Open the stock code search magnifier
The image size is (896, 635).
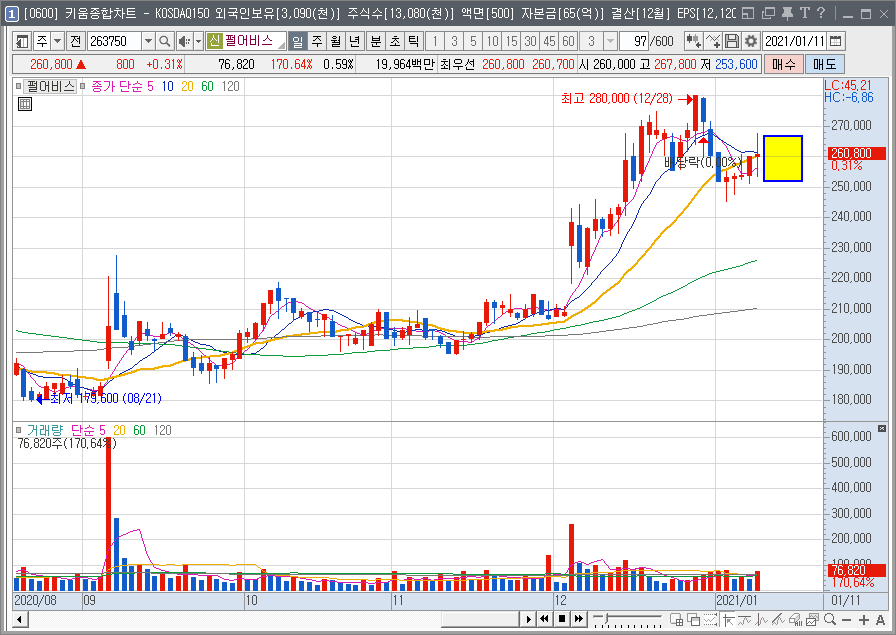[165, 41]
